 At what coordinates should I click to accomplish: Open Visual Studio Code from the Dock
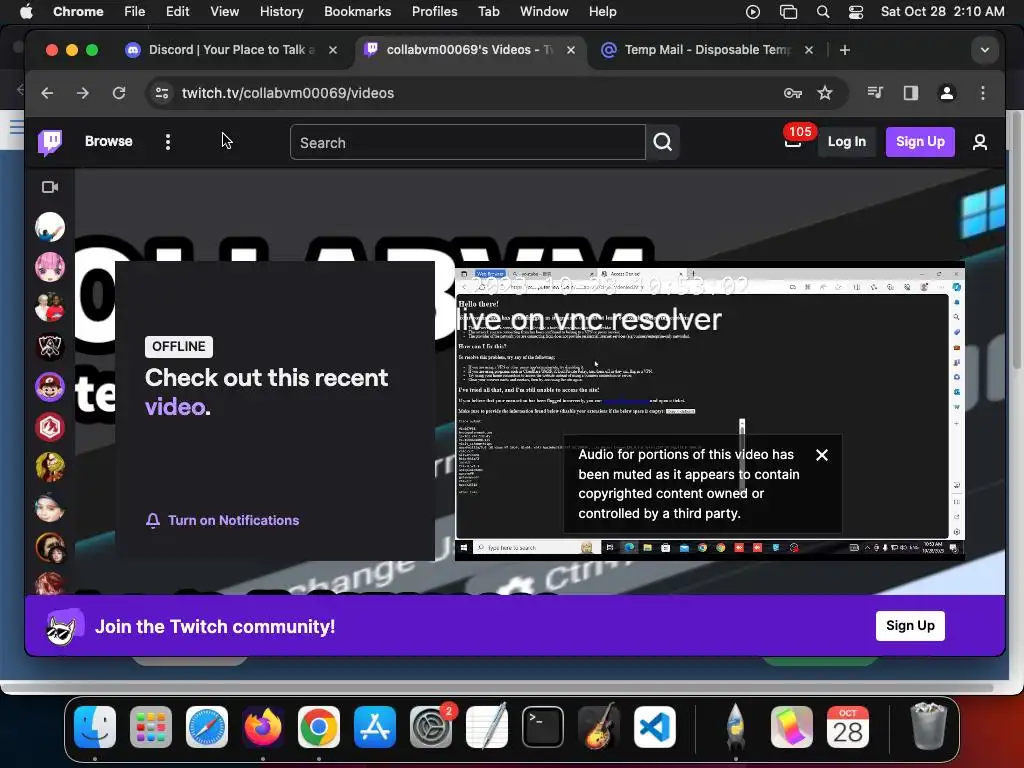pos(654,727)
